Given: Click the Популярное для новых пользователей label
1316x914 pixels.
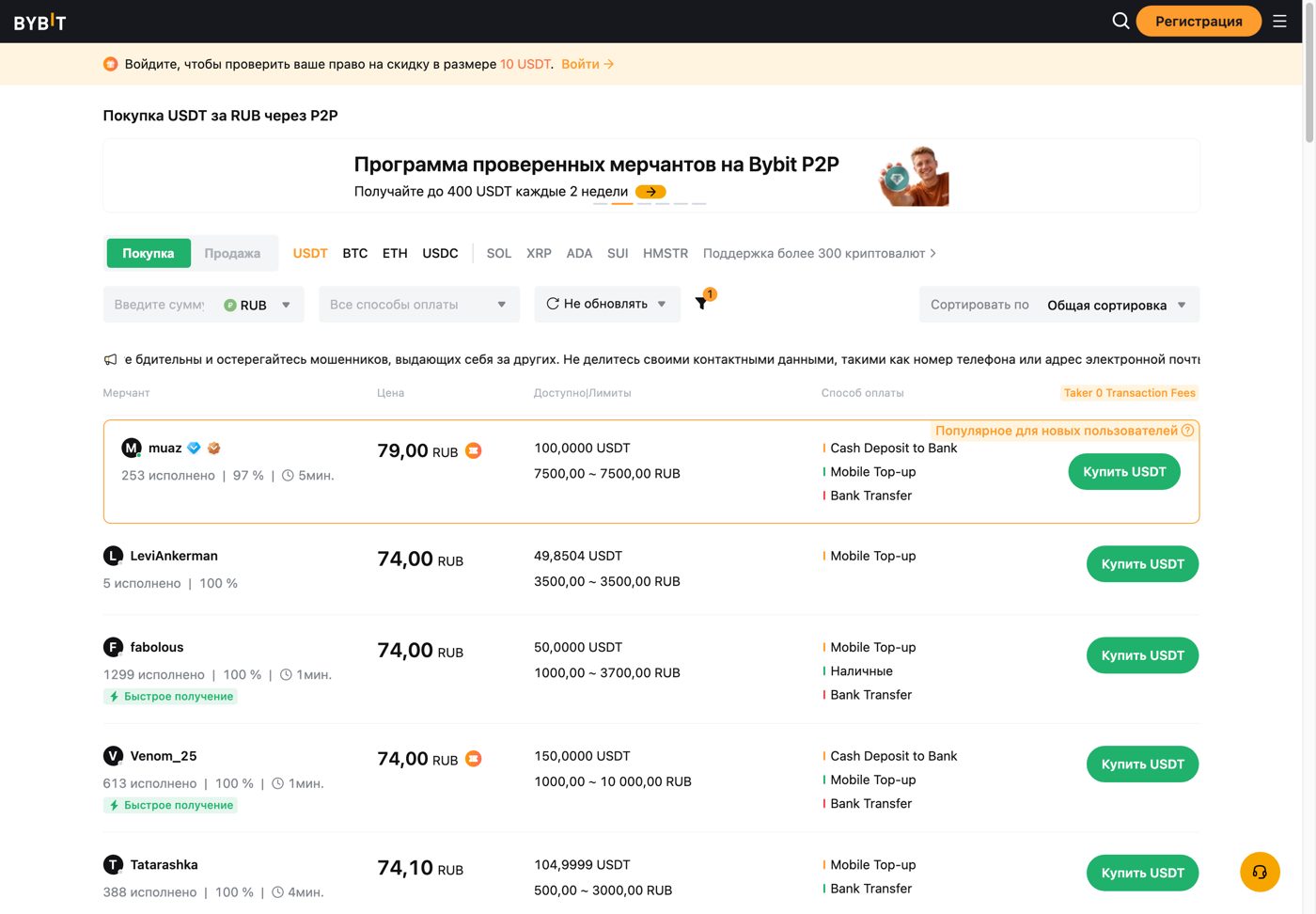Looking at the screenshot, I should (x=1057, y=430).
